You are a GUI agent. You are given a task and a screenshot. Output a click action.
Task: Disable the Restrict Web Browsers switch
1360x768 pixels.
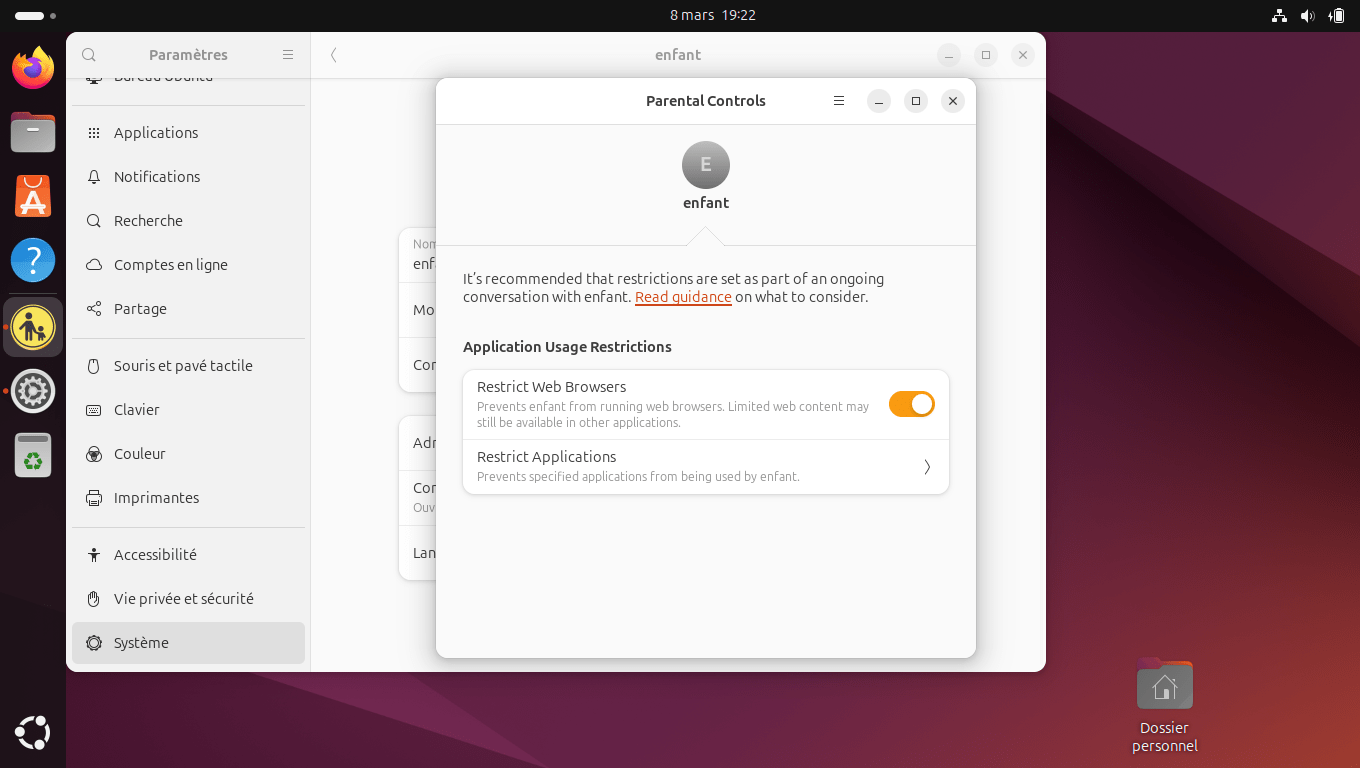912,404
